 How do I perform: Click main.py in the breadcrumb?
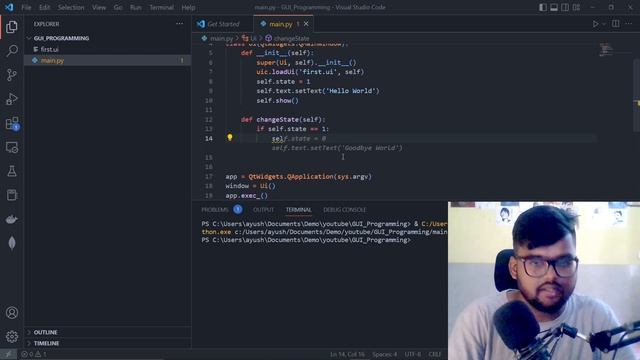(x=221, y=38)
